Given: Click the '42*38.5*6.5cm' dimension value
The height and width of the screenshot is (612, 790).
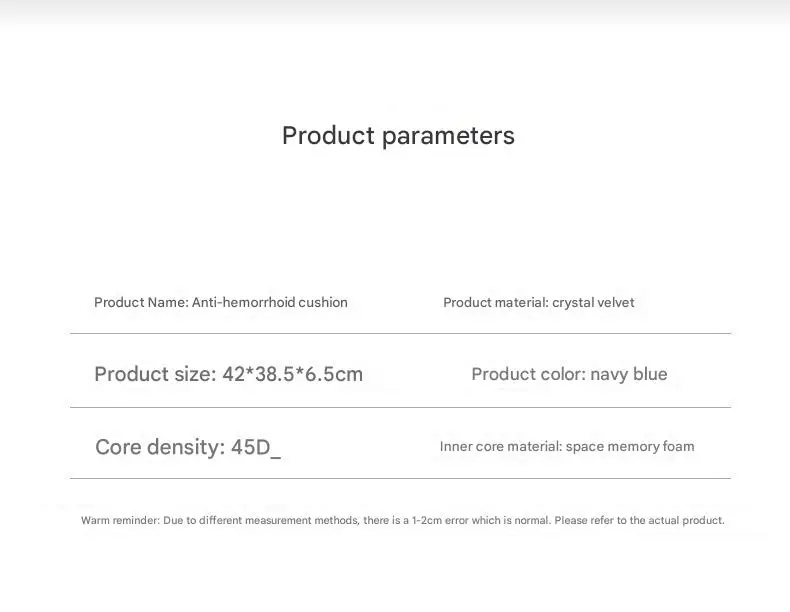Looking at the screenshot, I should (x=293, y=374).
